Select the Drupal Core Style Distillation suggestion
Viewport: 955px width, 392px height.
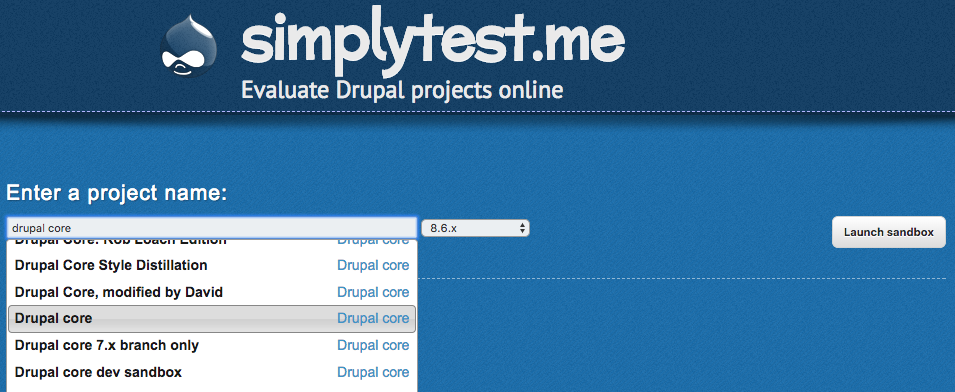212,265
